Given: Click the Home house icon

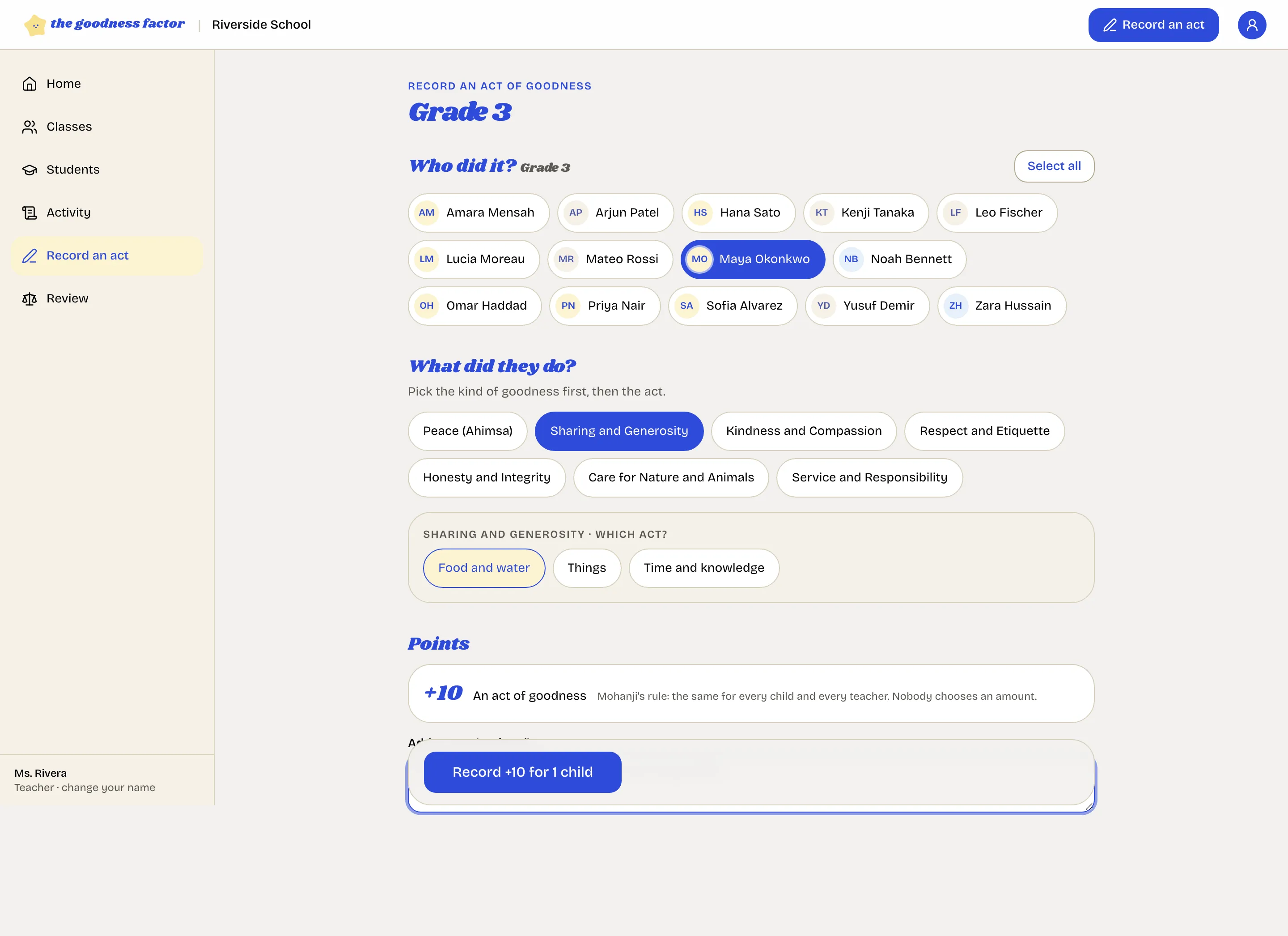Looking at the screenshot, I should [30, 84].
